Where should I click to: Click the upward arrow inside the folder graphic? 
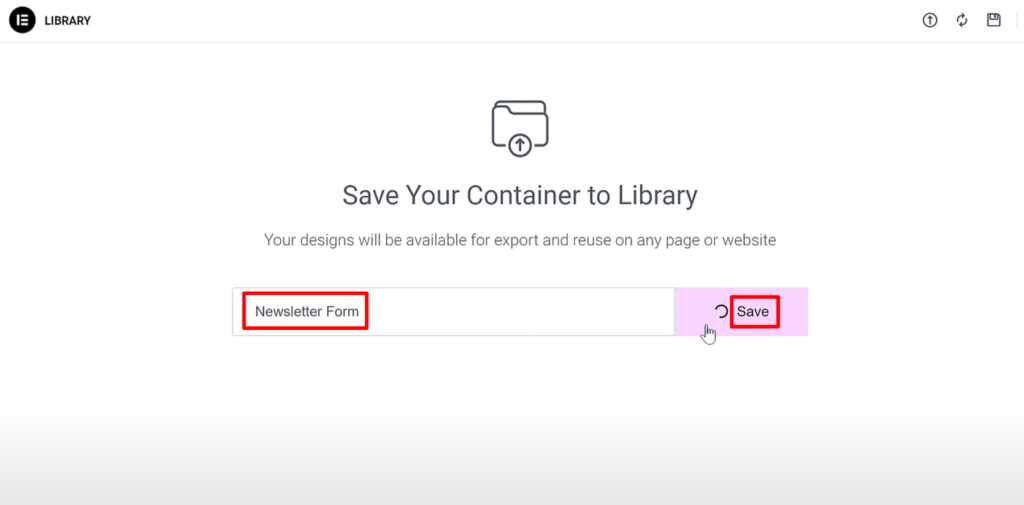point(520,146)
